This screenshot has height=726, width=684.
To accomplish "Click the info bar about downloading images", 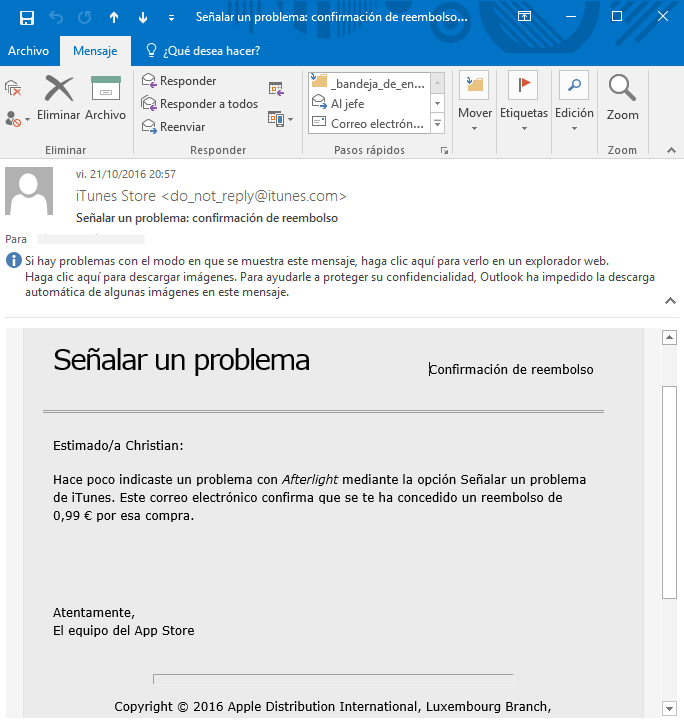I will click(x=339, y=284).
